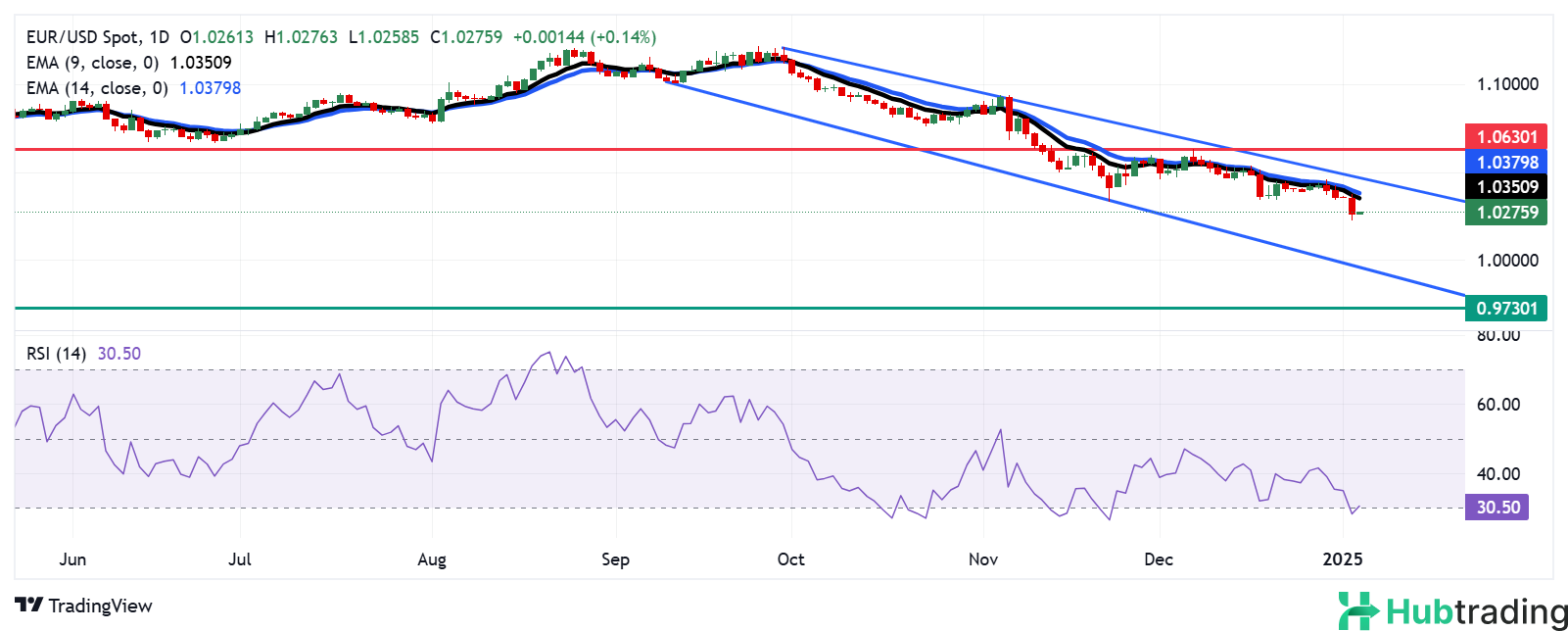Click the EMA (14, close, 0) legend
This screenshot has width=1568, height=631.
point(96,88)
